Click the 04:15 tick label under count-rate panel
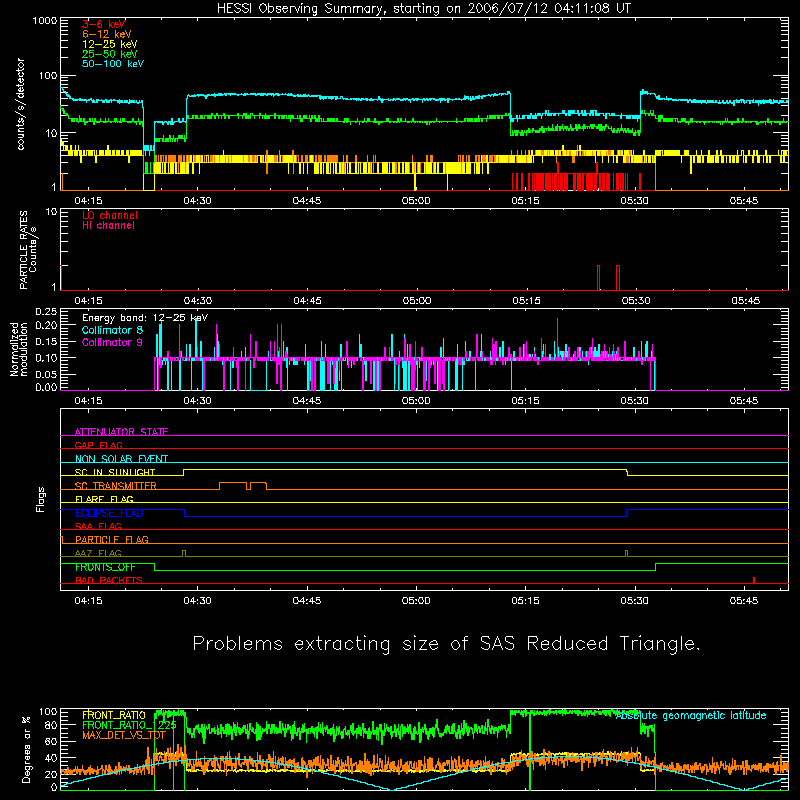Screen dimensions: 800x800 click(88, 201)
